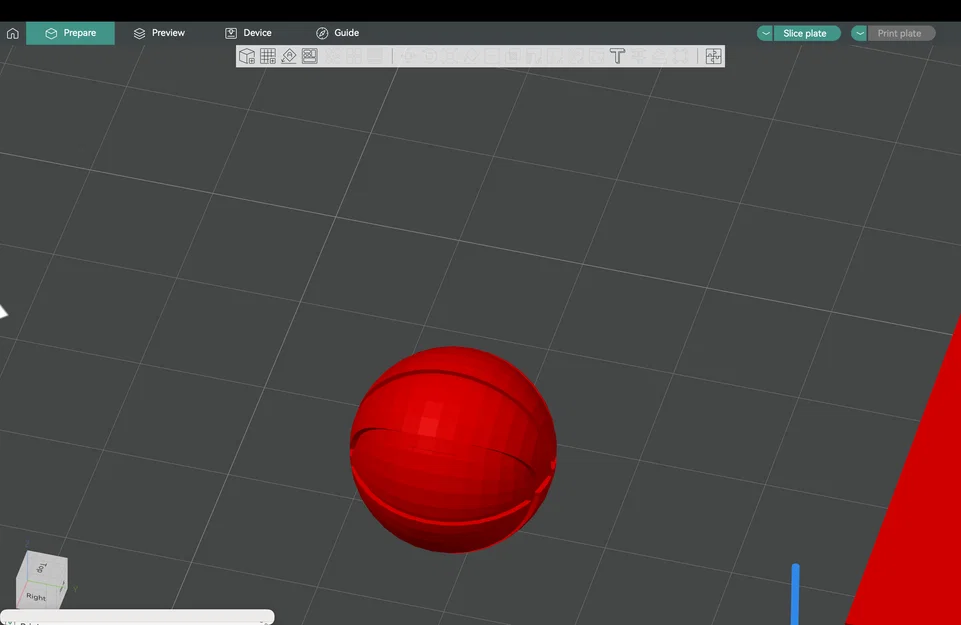This screenshot has width=961, height=625.
Task: Expand the Print plate dropdown arrow
Action: 859,33
